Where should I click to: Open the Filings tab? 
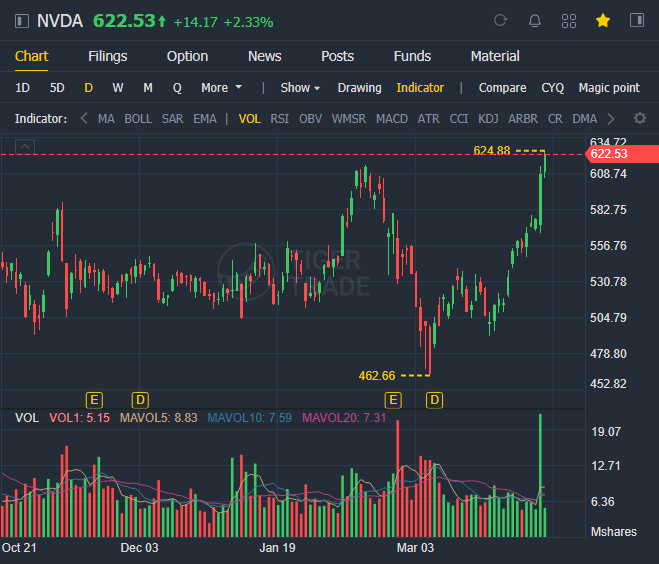click(x=108, y=56)
